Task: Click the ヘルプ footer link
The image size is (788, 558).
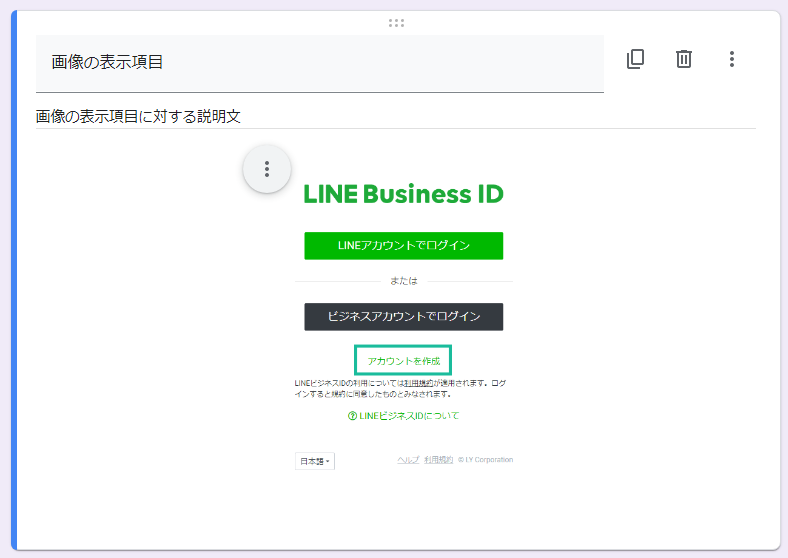Action: point(408,459)
